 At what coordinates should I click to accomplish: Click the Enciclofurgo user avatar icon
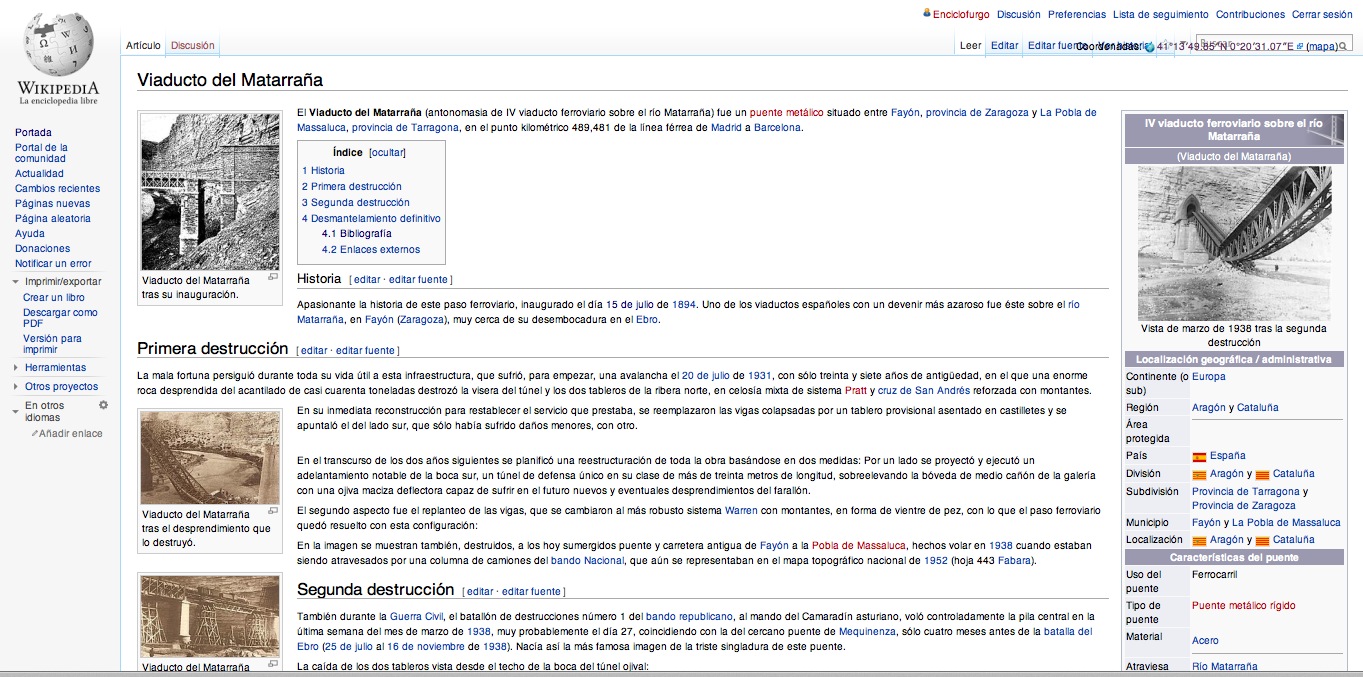(x=926, y=14)
